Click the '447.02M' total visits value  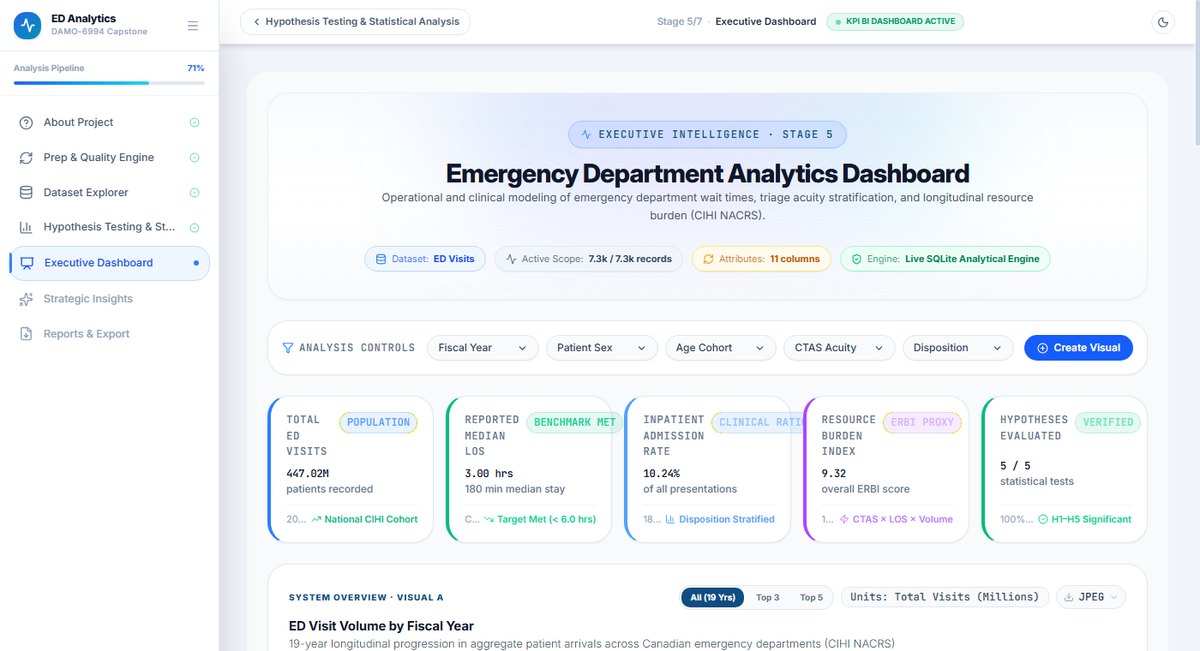310,473
